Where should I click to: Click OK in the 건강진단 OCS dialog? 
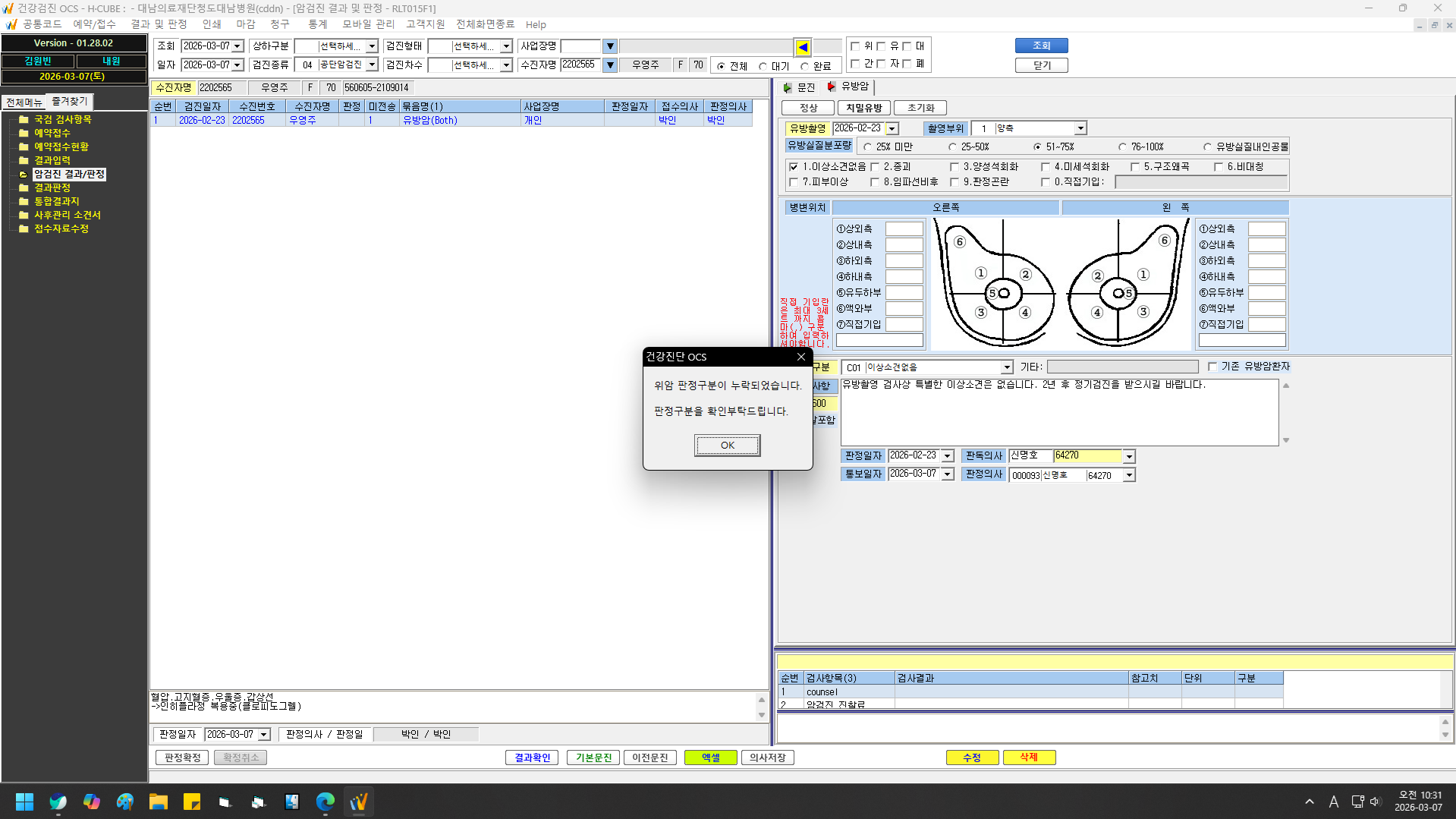[727, 446]
